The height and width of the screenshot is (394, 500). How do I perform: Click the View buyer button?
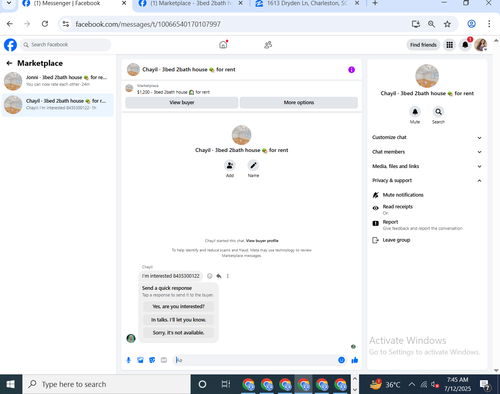pyautogui.click(x=182, y=102)
